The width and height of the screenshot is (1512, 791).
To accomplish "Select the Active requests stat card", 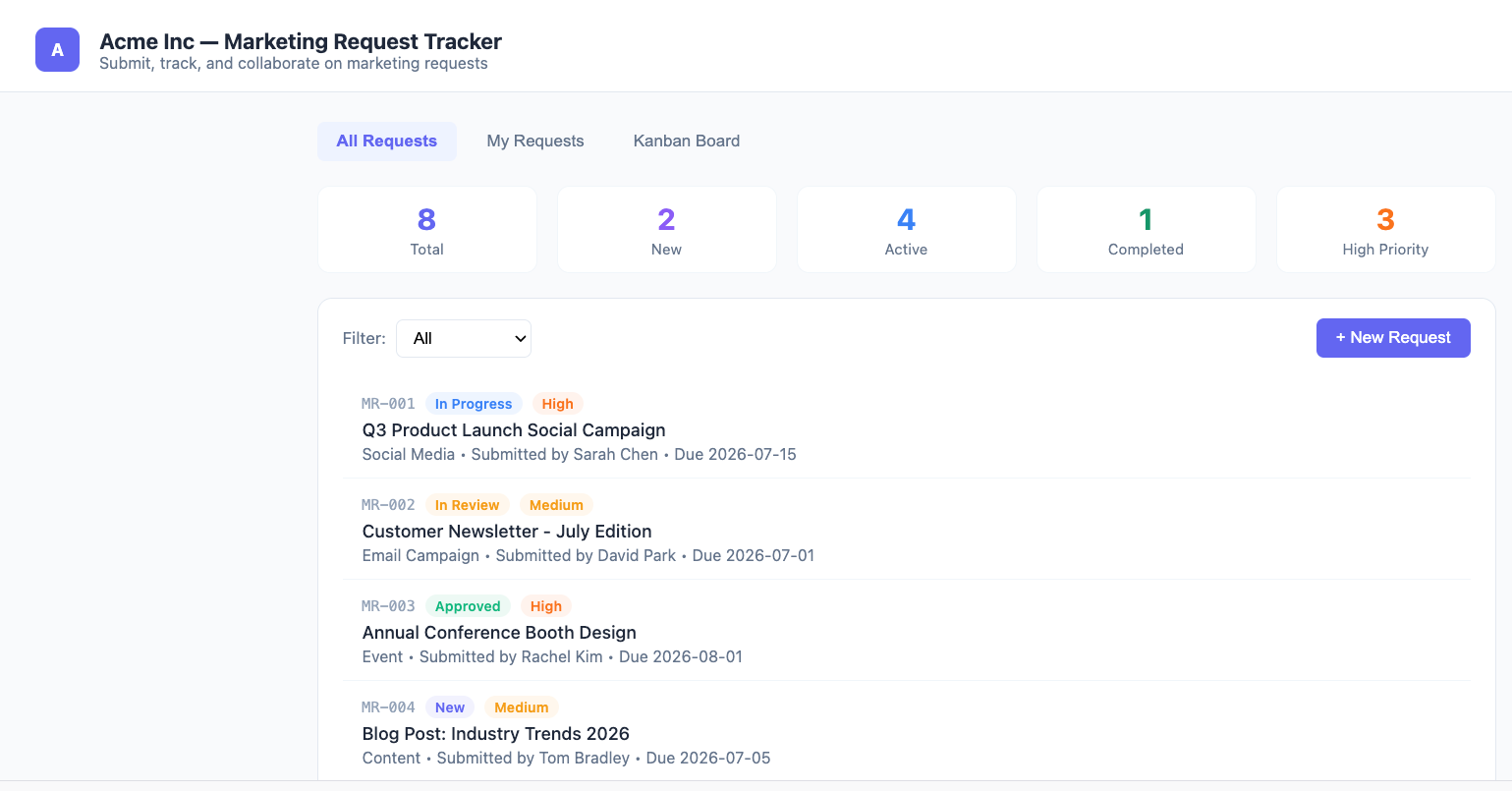I will (x=907, y=230).
